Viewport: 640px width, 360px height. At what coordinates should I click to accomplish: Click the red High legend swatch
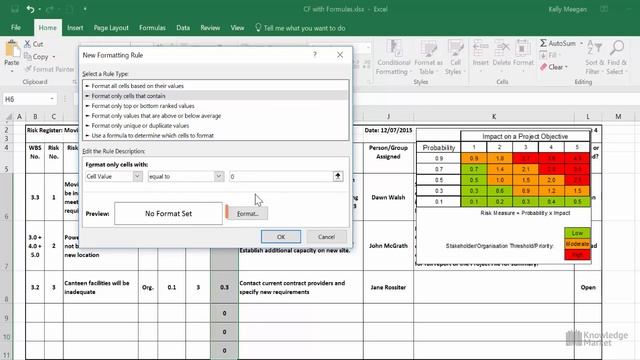tap(577, 255)
